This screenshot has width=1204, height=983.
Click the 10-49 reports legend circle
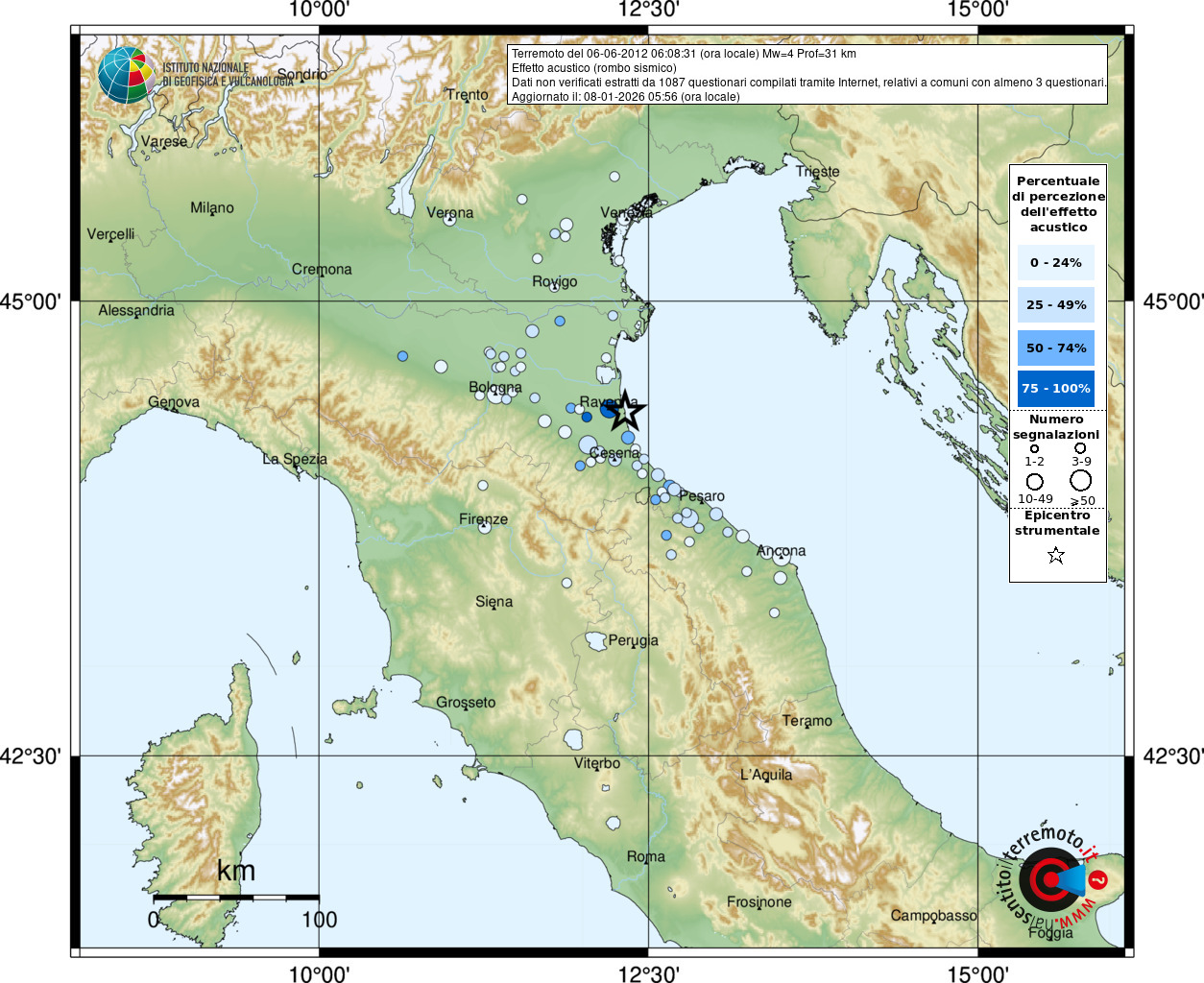coord(1035,481)
